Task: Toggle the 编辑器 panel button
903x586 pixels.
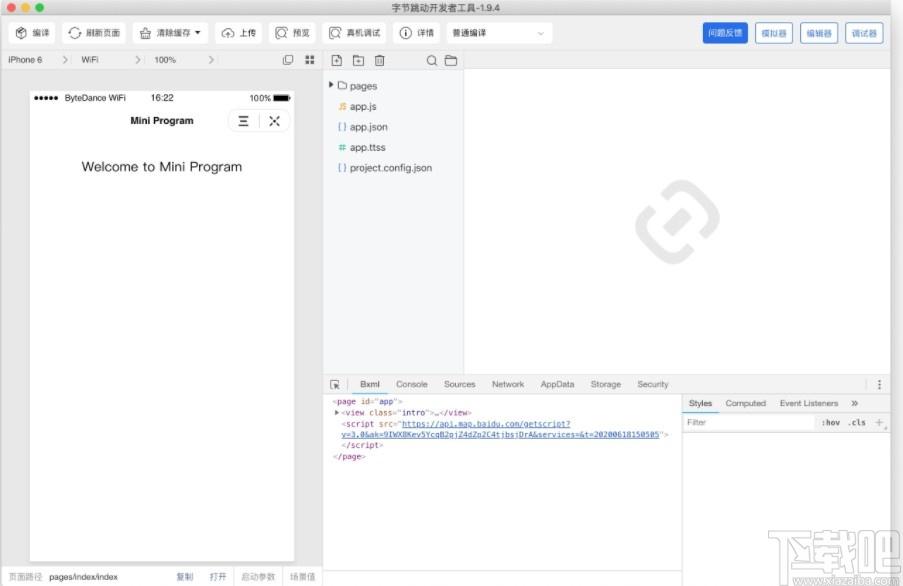Action: click(x=819, y=33)
